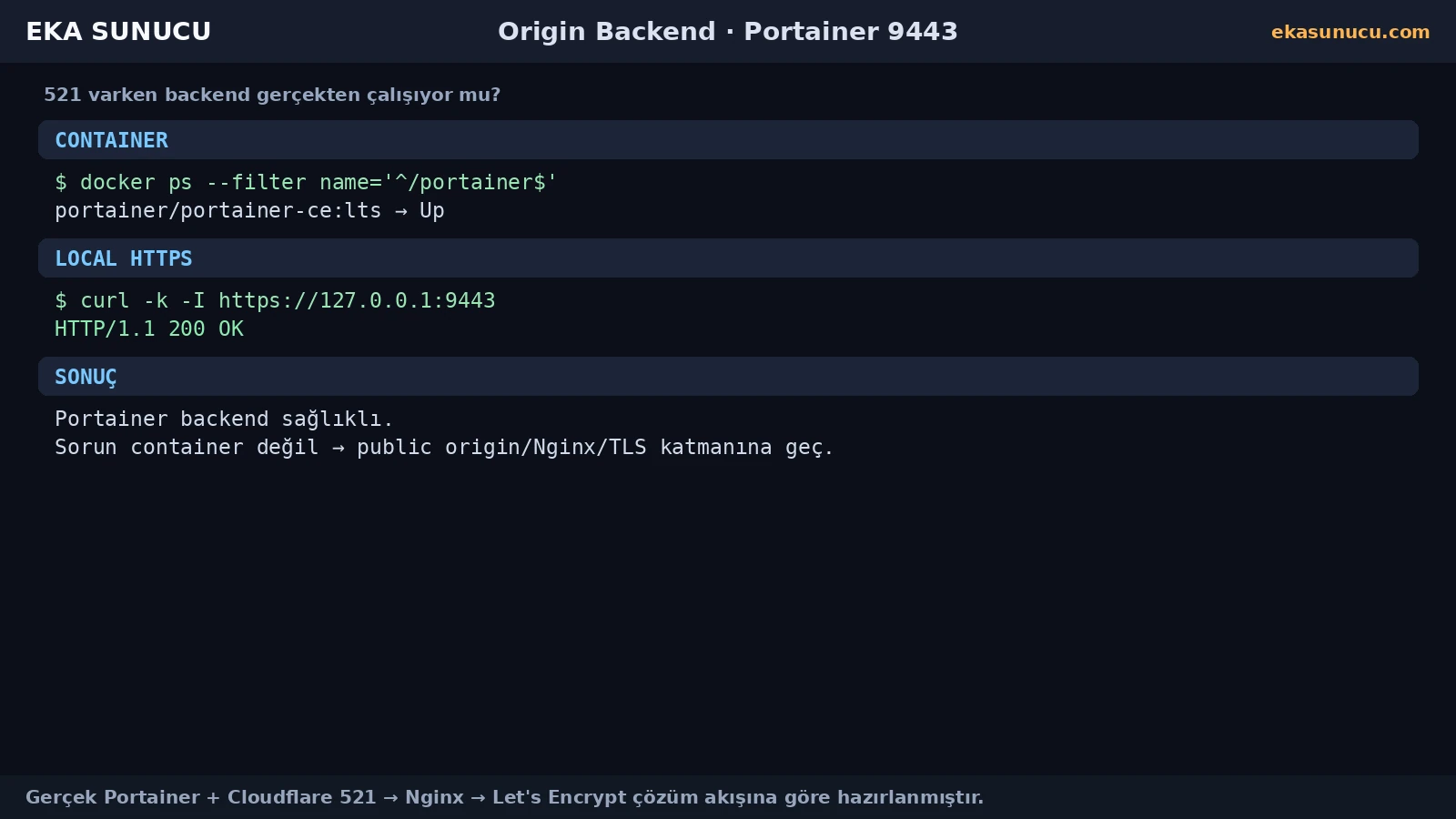Click the footer note about Cloudflare 521
The height and width of the screenshot is (819, 1456).
504,797
